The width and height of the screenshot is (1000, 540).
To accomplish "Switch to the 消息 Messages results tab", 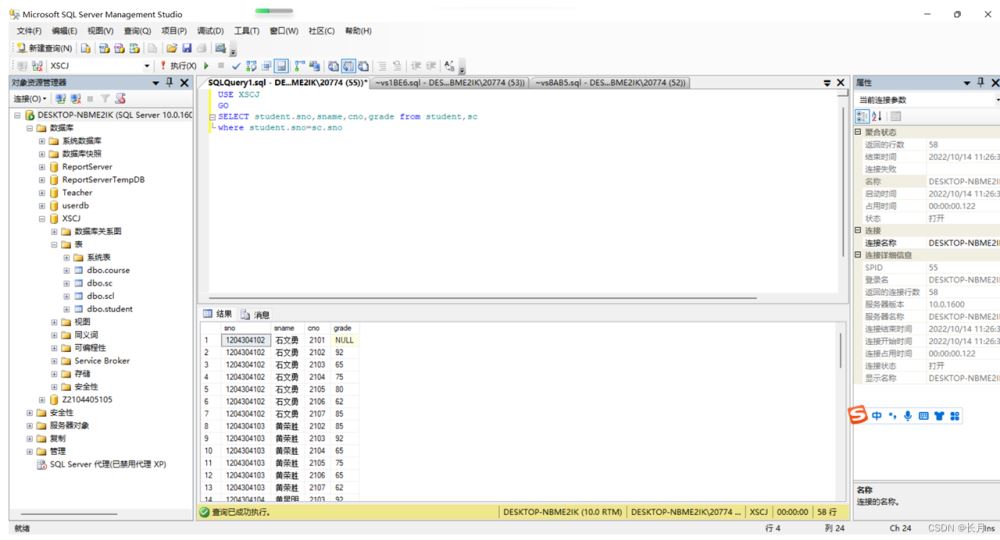I will 255,314.
